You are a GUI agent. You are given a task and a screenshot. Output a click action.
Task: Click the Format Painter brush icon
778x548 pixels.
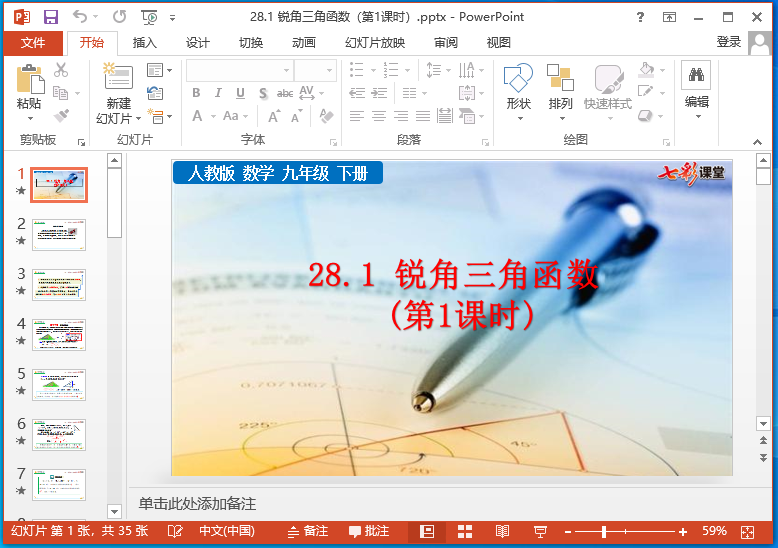tap(61, 116)
